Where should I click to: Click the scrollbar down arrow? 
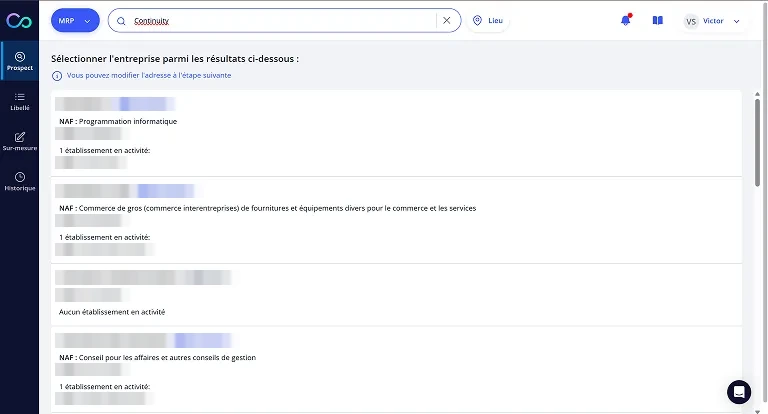tap(757, 411)
